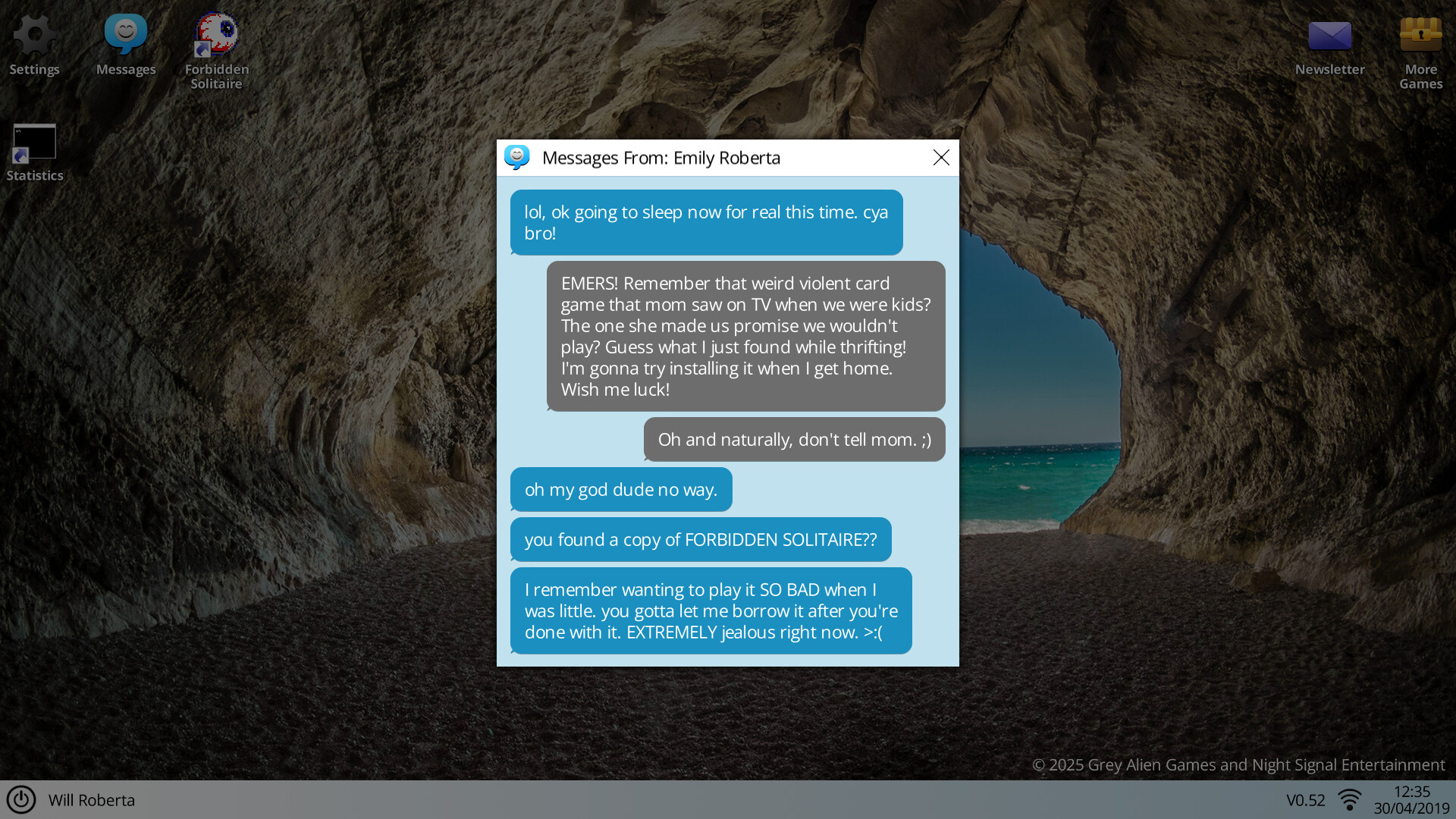Select the Will Roberta user name
The width and height of the screenshot is (1456, 819).
click(91, 800)
